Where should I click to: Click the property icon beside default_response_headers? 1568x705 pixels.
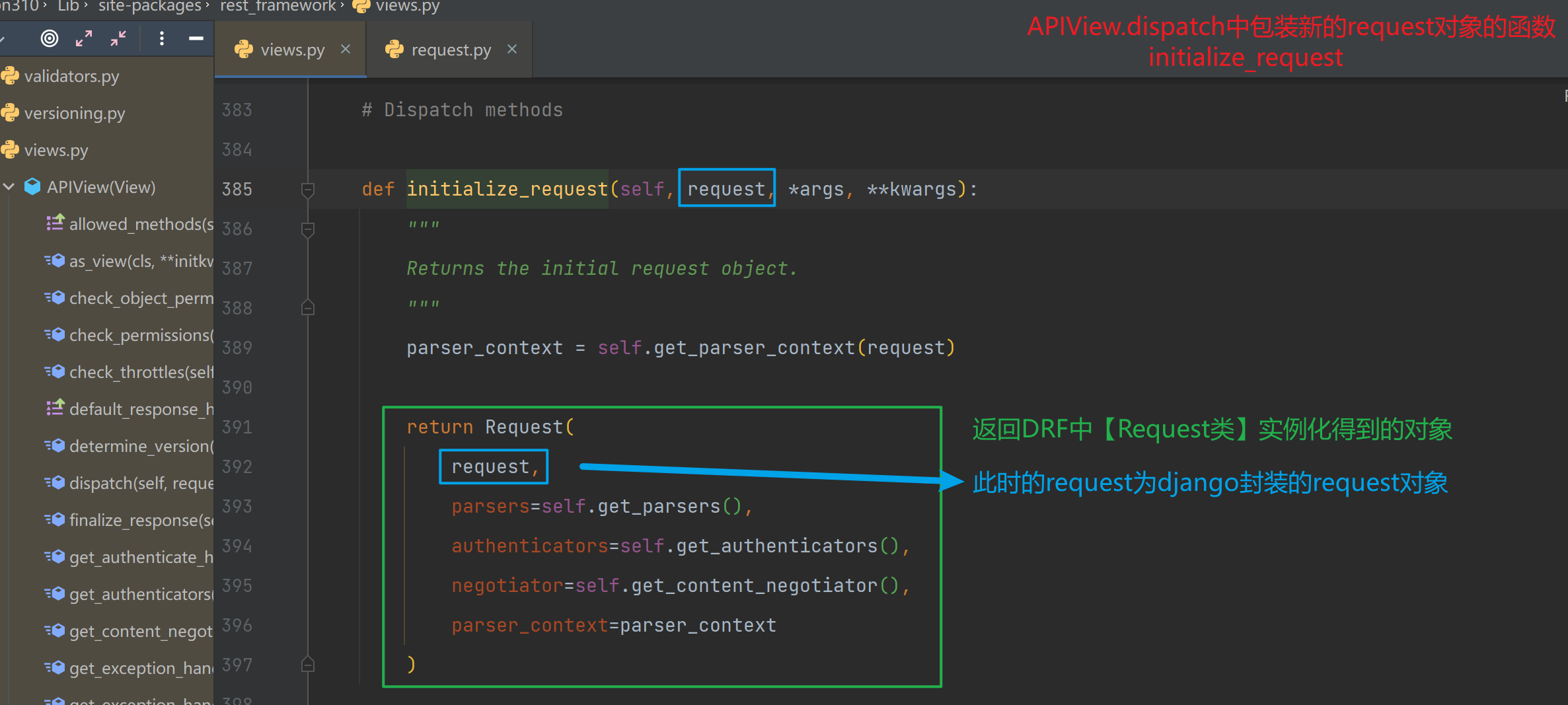(56, 408)
